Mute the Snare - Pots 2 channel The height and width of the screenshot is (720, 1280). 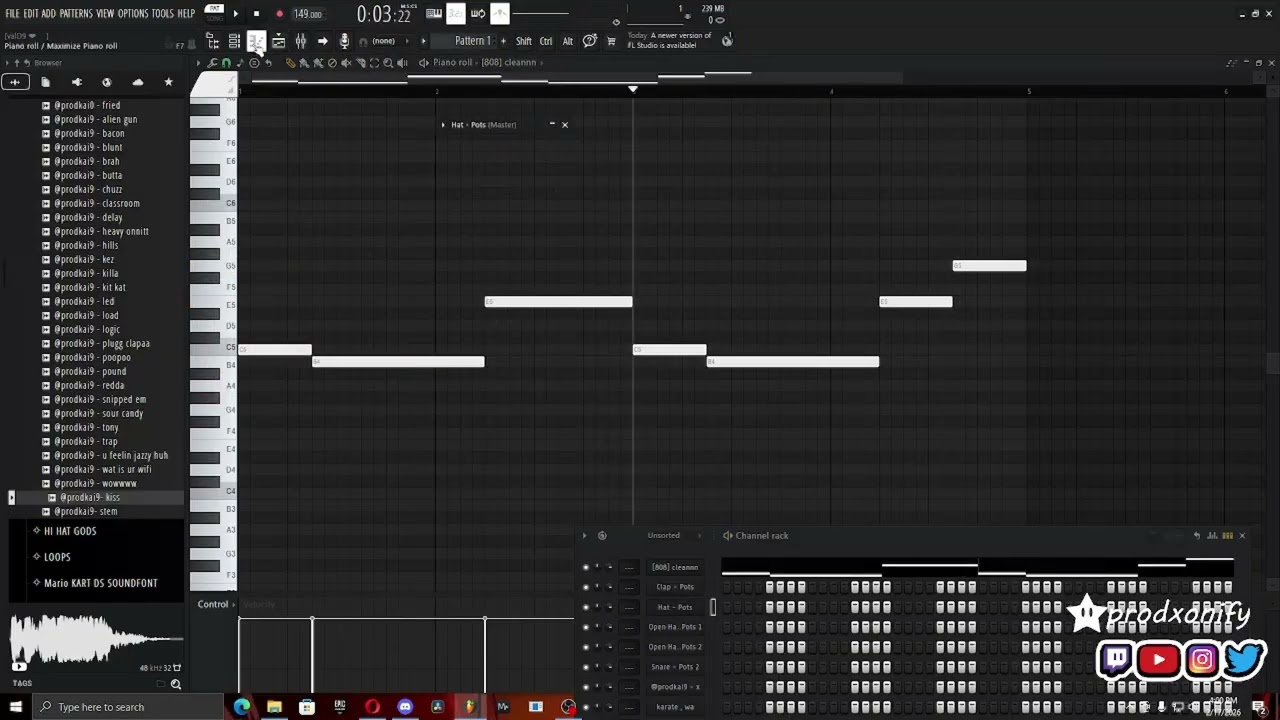click(586, 667)
